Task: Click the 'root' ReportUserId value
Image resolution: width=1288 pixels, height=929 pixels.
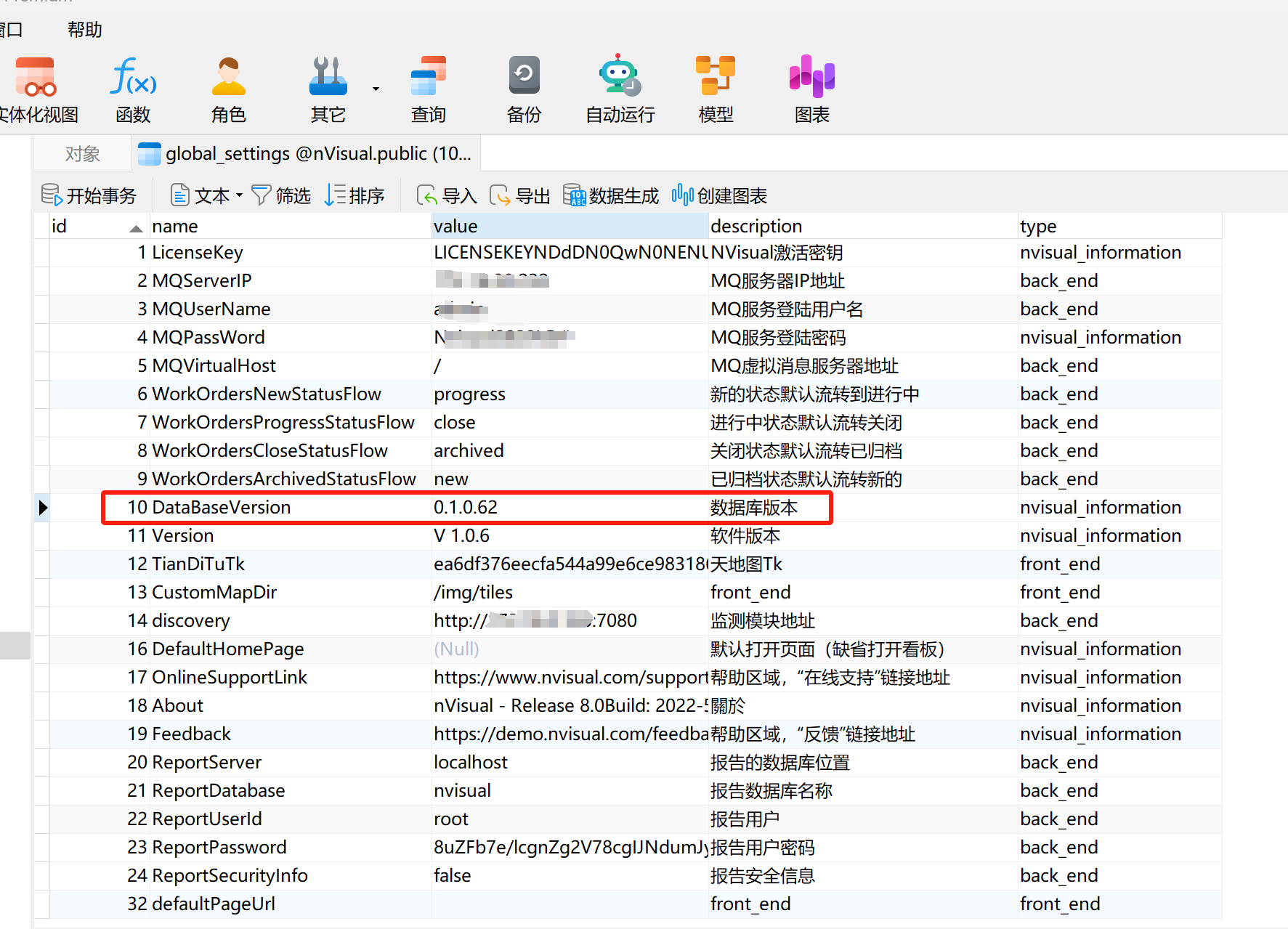Action: (570, 819)
